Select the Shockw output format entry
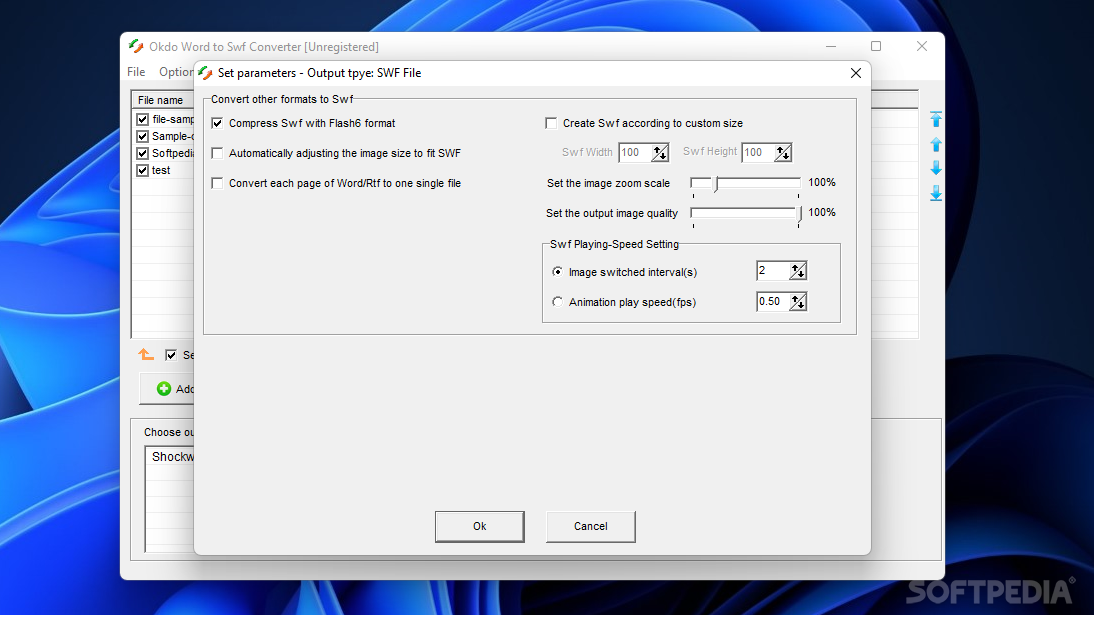The image size is (1094, 619). (x=172, y=457)
